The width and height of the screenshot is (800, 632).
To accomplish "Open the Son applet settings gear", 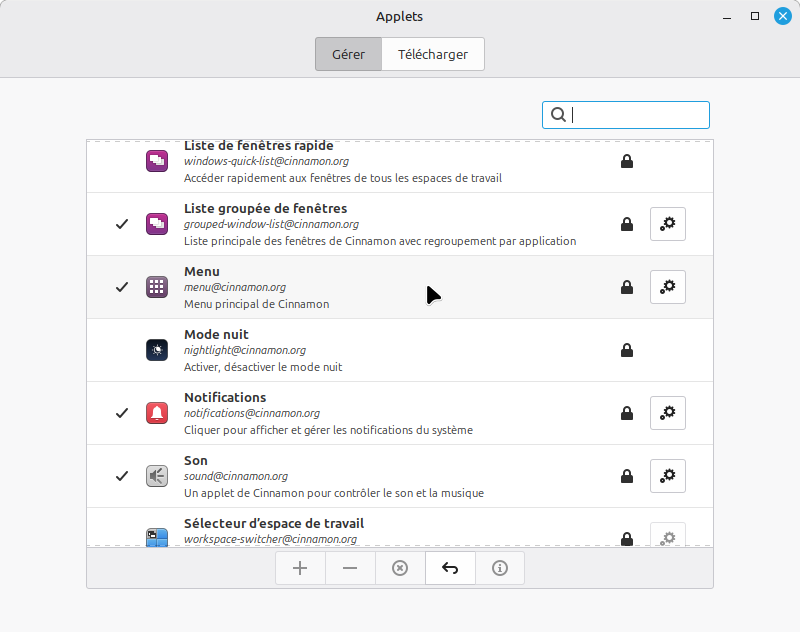I will [x=668, y=476].
